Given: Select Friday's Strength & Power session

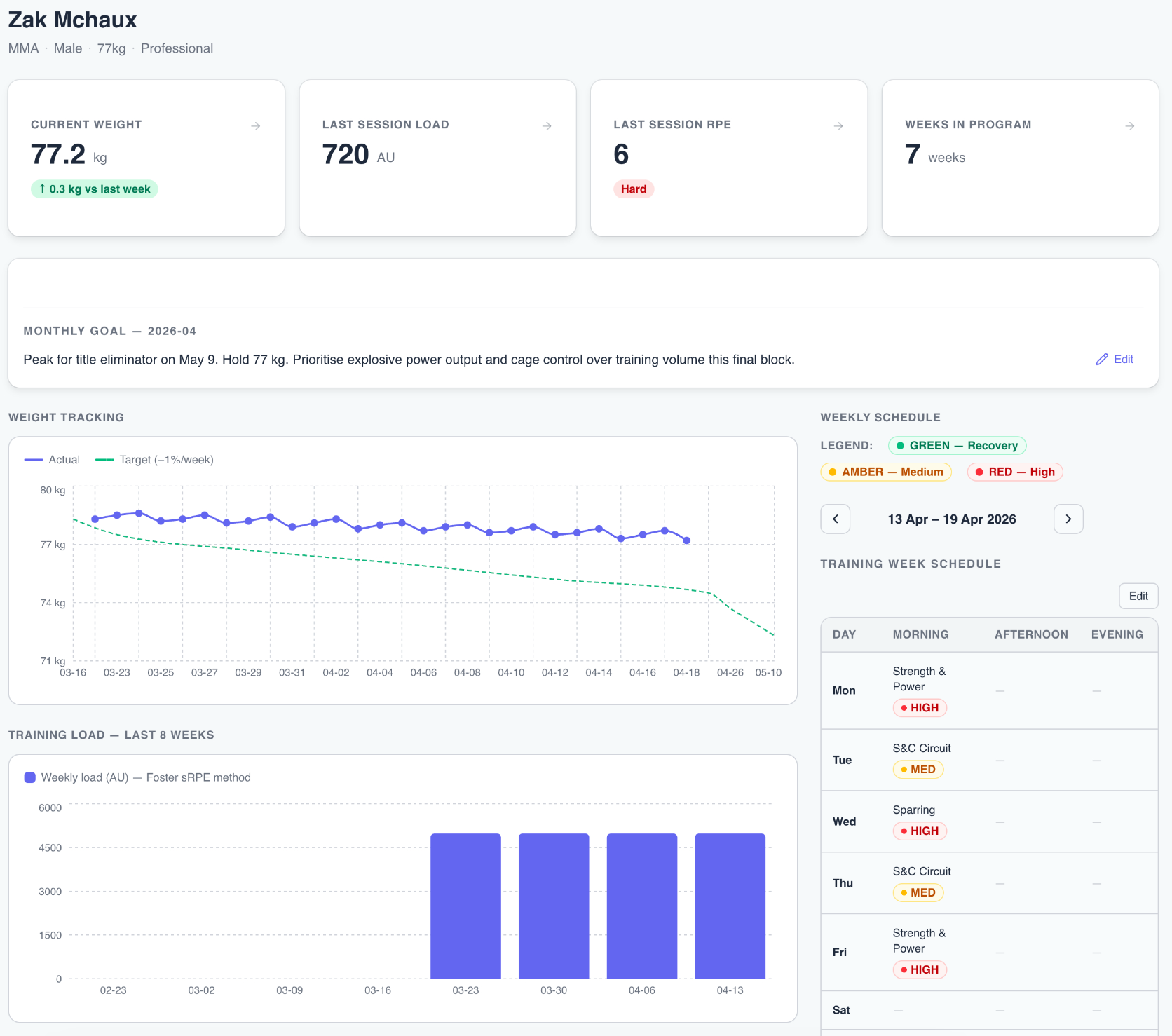Looking at the screenshot, I should (x=919, y=941).
